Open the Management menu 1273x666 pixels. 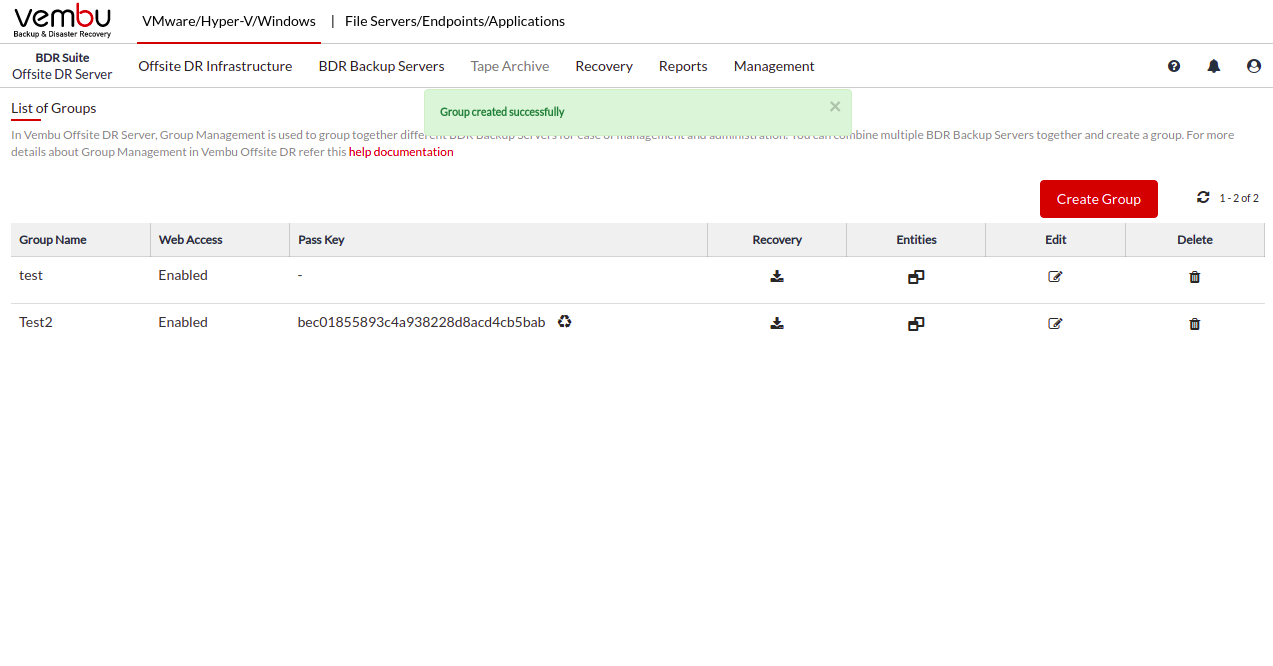click(x=774, y=66)
